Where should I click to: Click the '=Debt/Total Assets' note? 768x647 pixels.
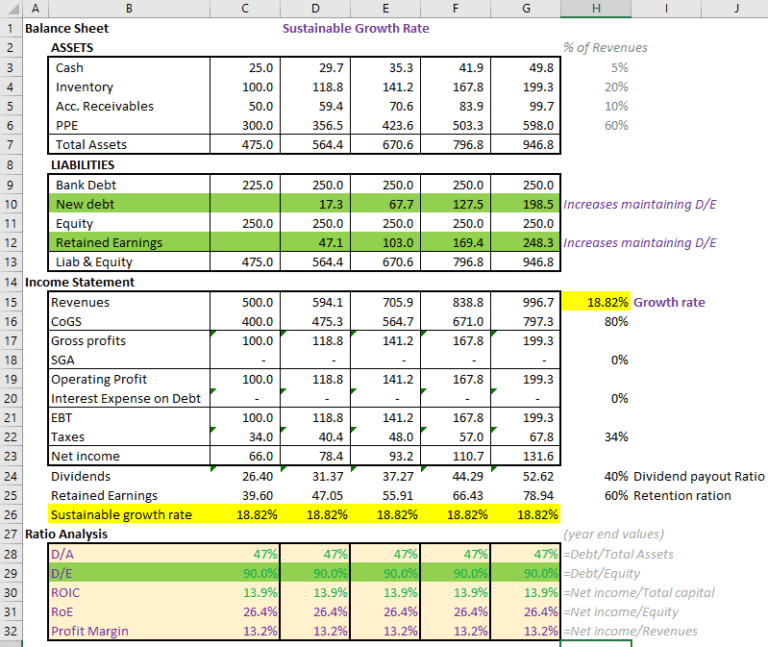618,554
